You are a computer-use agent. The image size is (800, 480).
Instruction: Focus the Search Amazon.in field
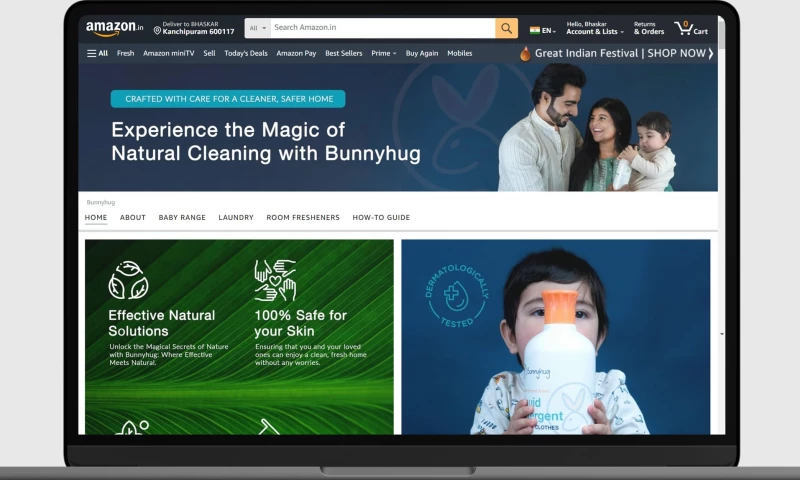[383, 28]
